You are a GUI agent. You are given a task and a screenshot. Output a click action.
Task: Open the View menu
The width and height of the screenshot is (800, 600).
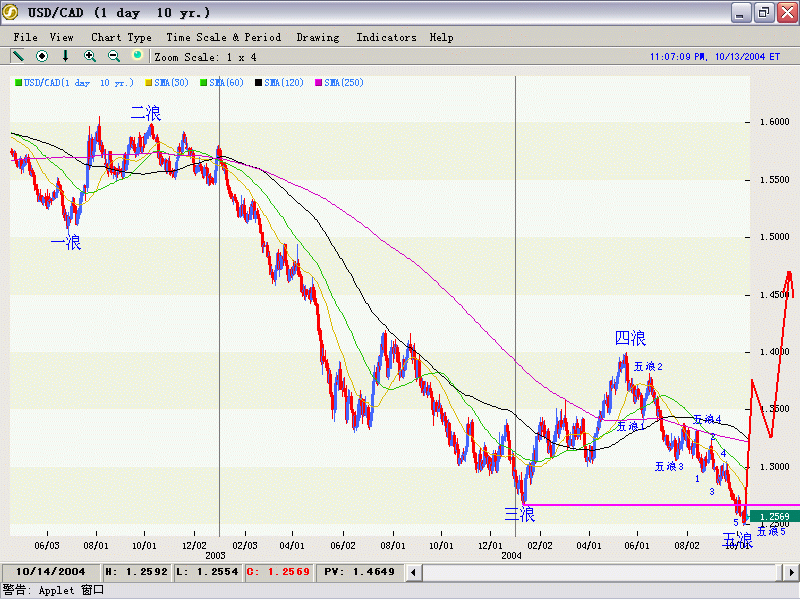(x=62, y=37)
